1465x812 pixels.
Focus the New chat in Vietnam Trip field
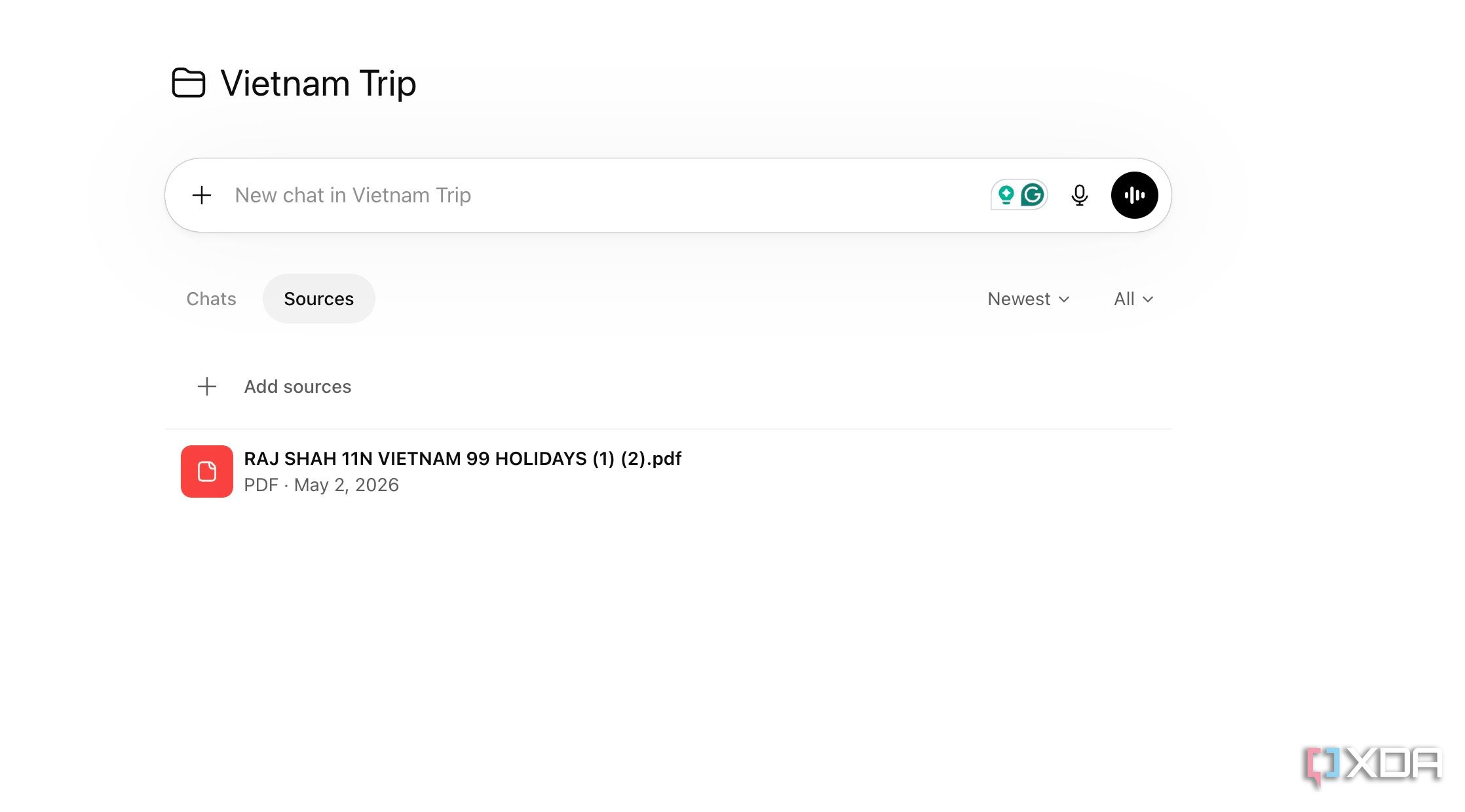(603, 195)
